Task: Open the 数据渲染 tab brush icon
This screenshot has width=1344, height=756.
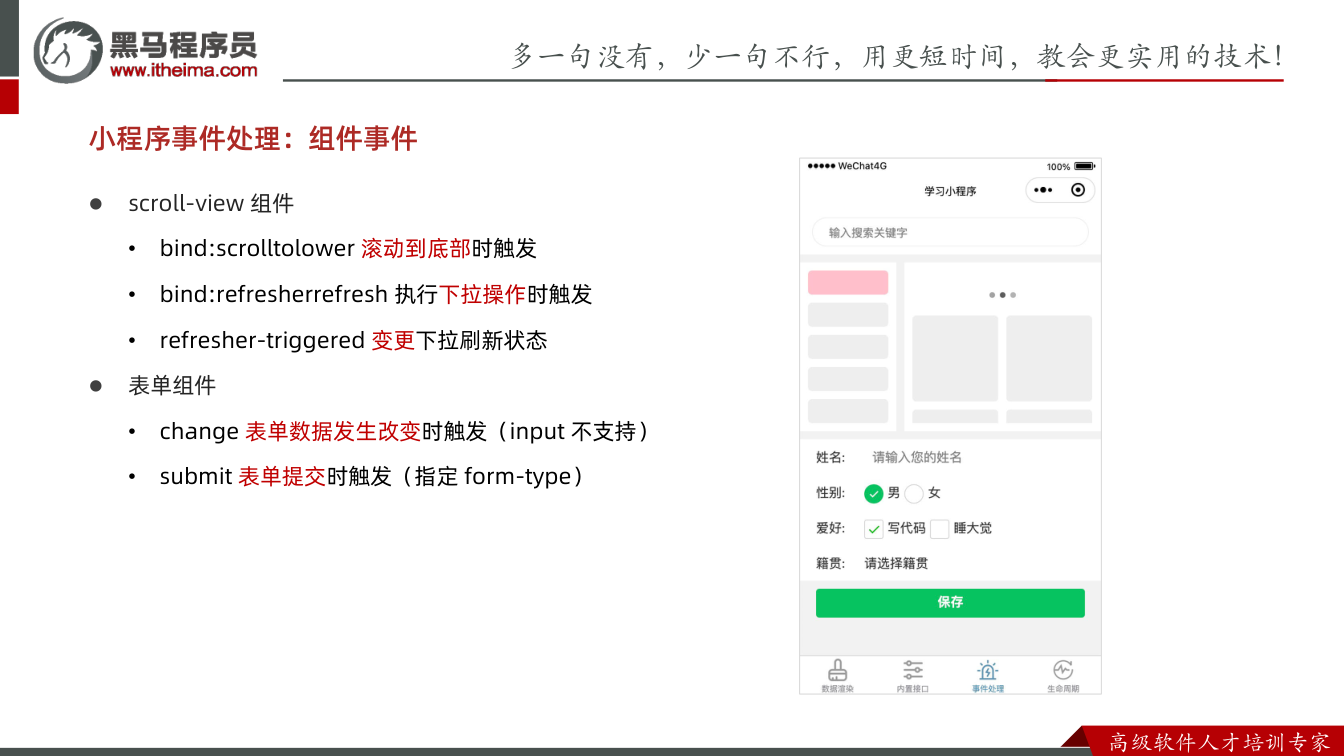Action: click(x=837, y=671)
